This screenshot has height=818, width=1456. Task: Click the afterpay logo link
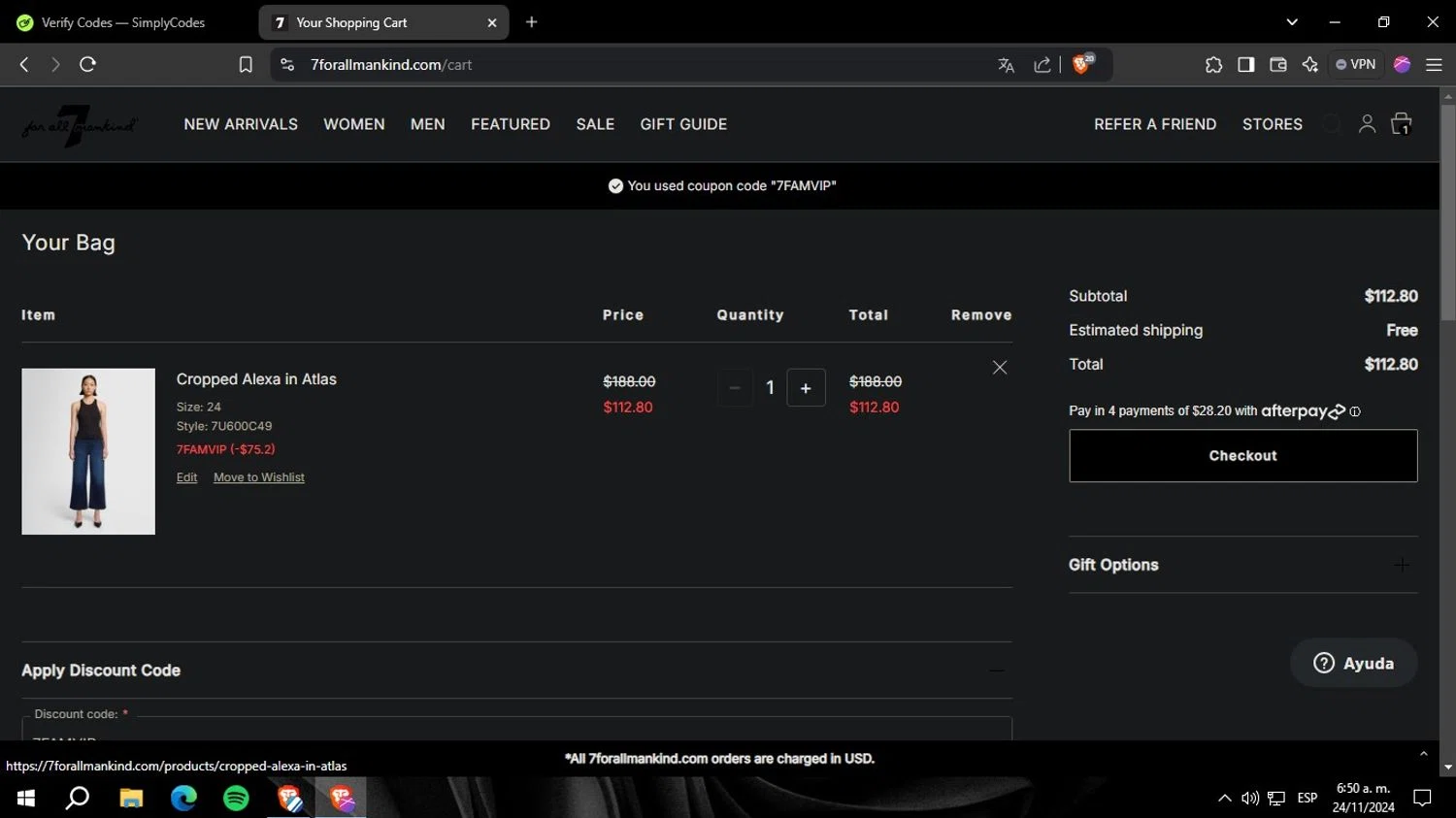point(1304,411)
